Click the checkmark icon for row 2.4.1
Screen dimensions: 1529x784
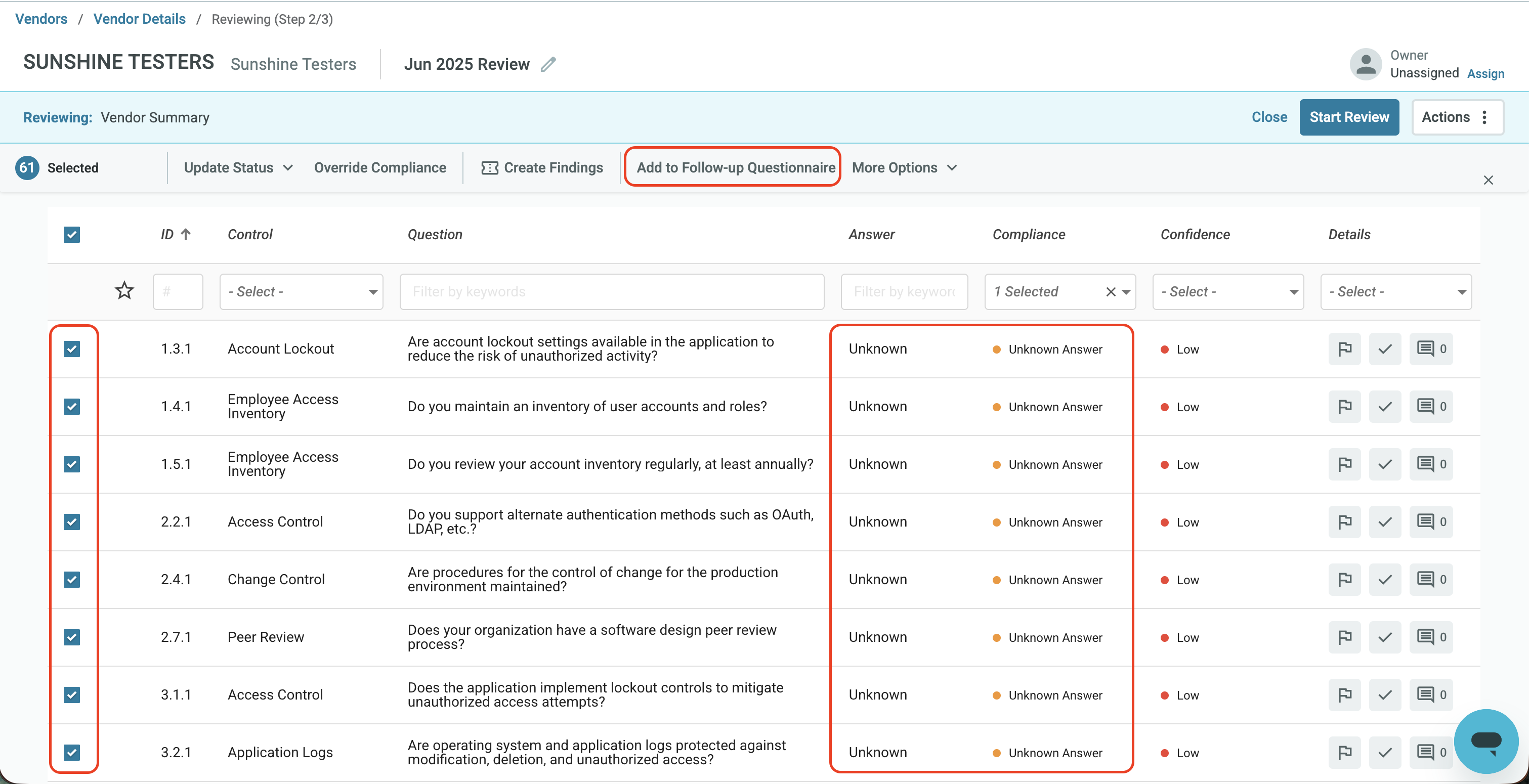point(1385,579)
